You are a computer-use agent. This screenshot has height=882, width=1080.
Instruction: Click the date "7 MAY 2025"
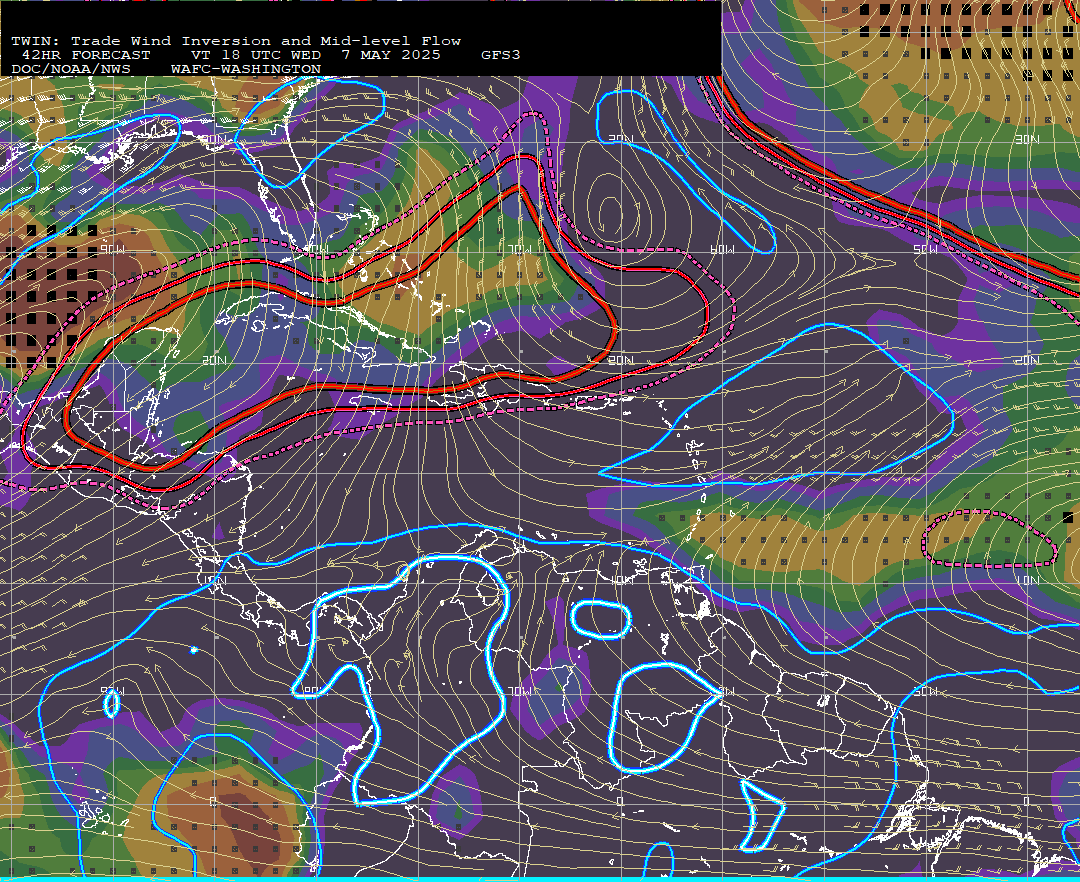[391, 55]
